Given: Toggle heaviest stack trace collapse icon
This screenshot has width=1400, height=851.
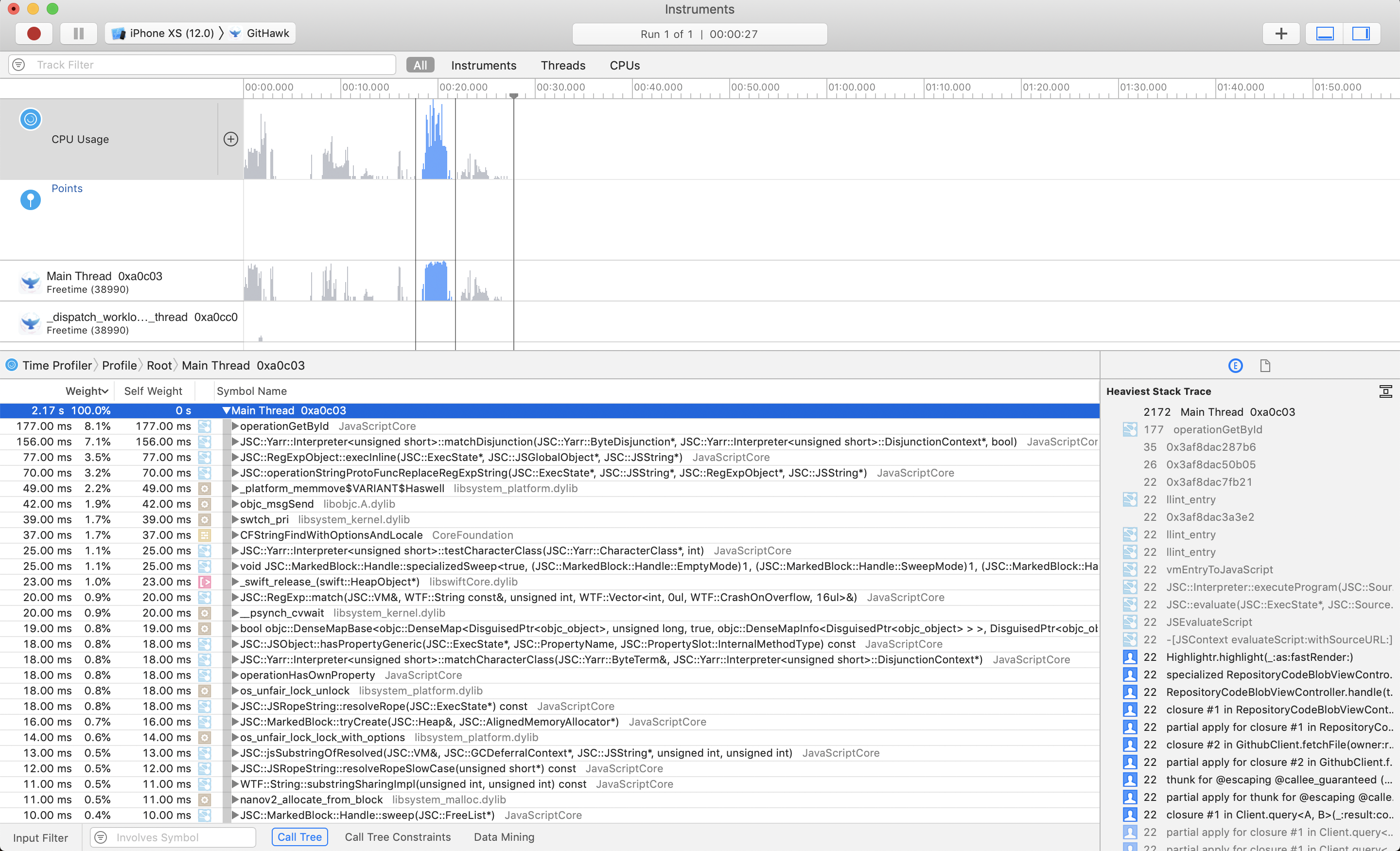Looking at the screenshot, I should 1385,391.
